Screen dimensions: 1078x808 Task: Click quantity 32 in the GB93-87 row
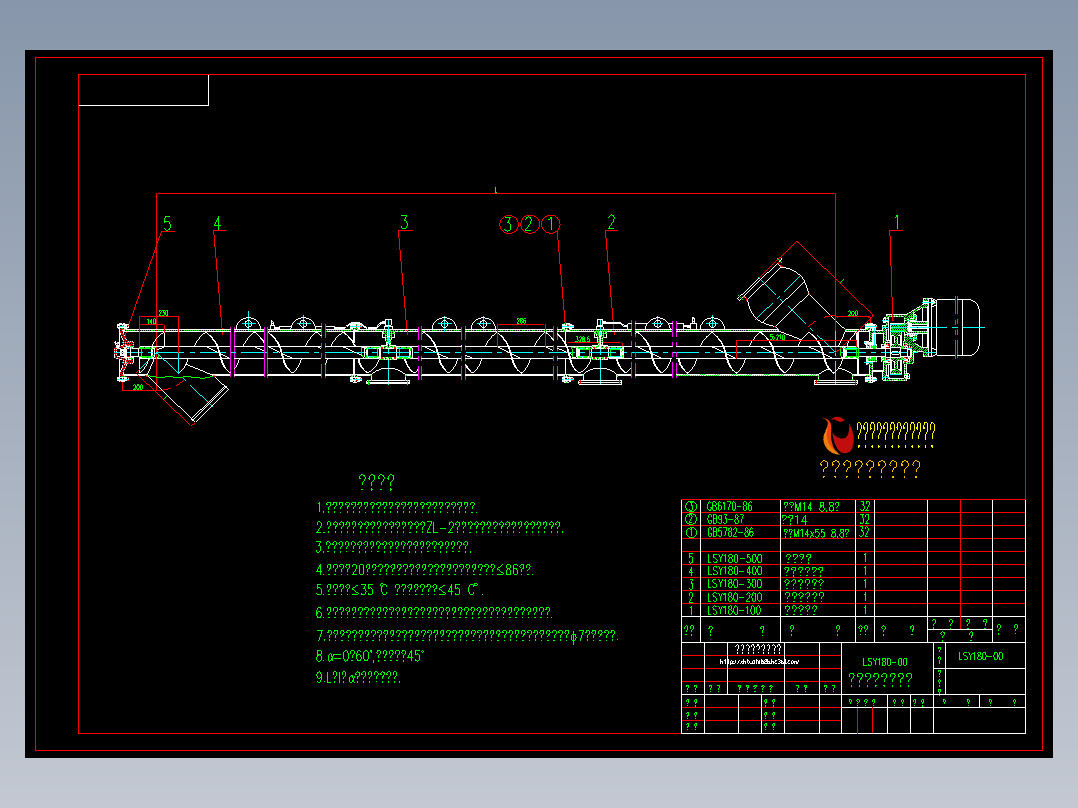coord(864,519)
